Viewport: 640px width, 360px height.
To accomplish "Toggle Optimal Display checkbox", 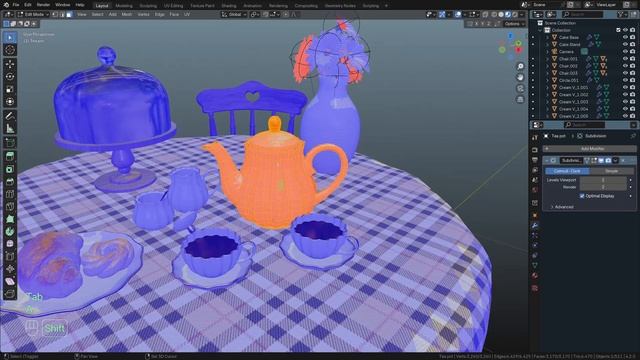I will click(582, 196).
